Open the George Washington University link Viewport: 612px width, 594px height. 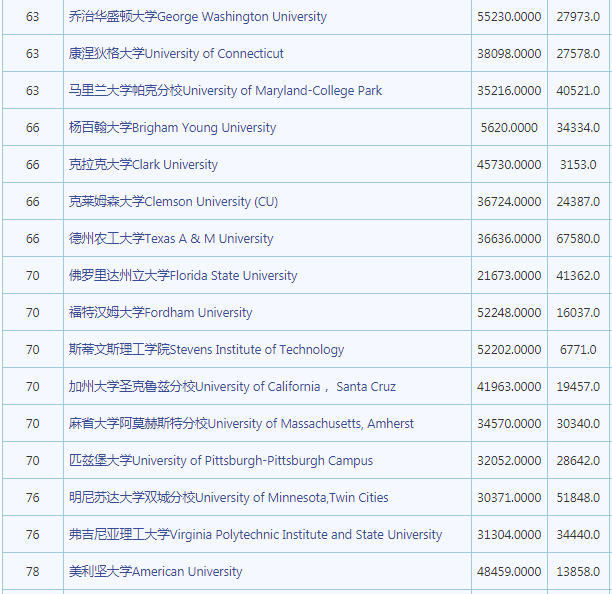pyautogui.click(x=198, y=17)
